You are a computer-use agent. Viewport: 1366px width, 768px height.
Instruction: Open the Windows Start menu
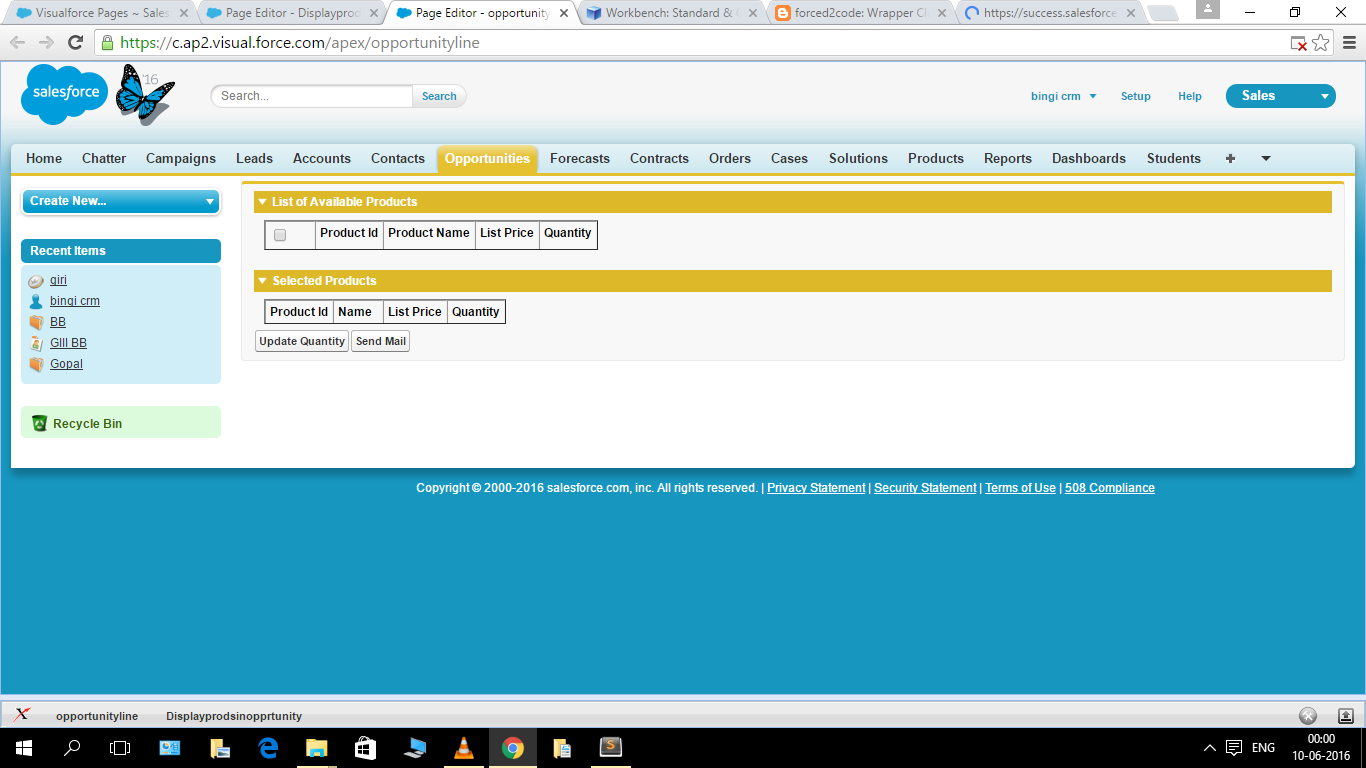pyautogui.click(x=24, y=747)
